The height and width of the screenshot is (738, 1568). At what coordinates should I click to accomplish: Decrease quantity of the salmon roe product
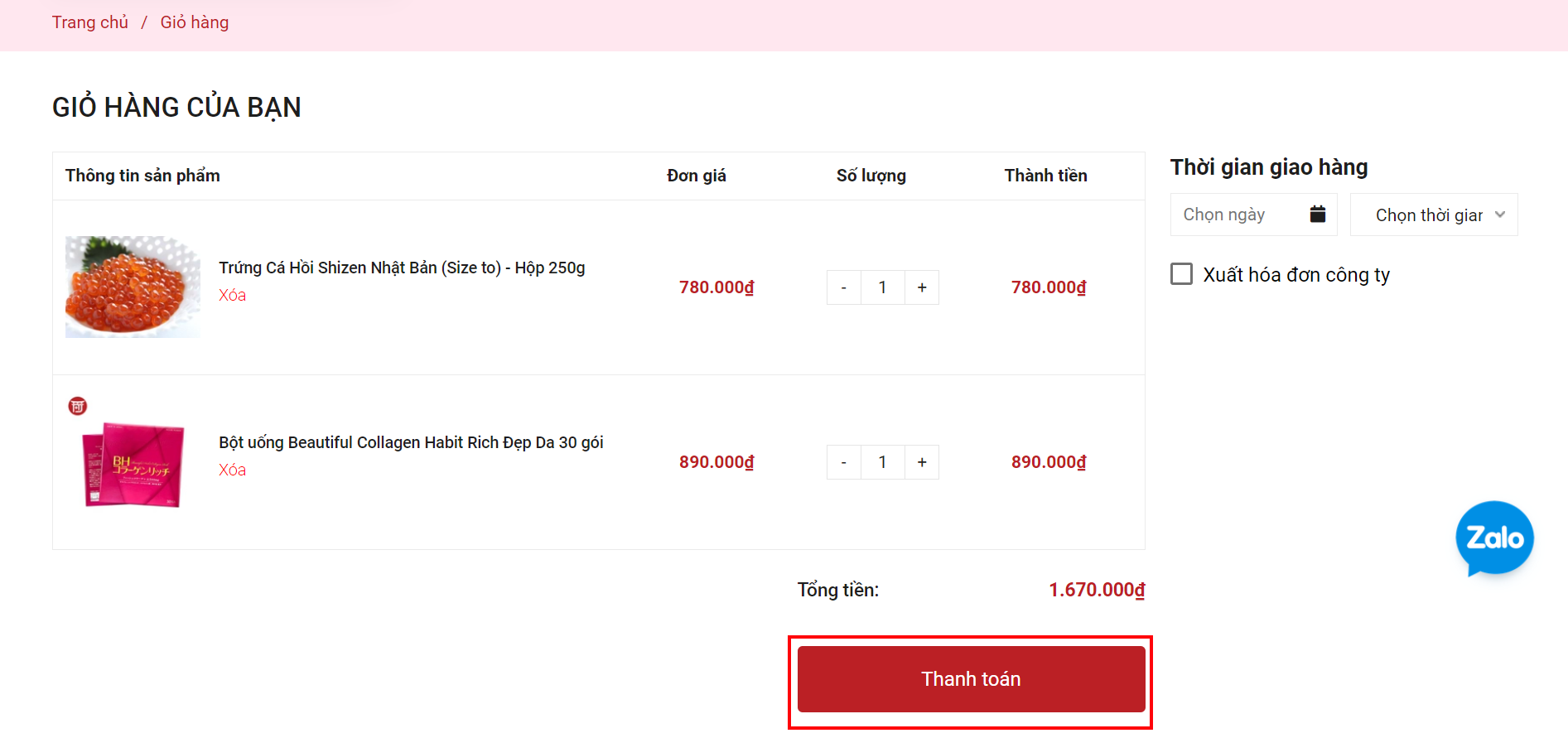(843, 287)
